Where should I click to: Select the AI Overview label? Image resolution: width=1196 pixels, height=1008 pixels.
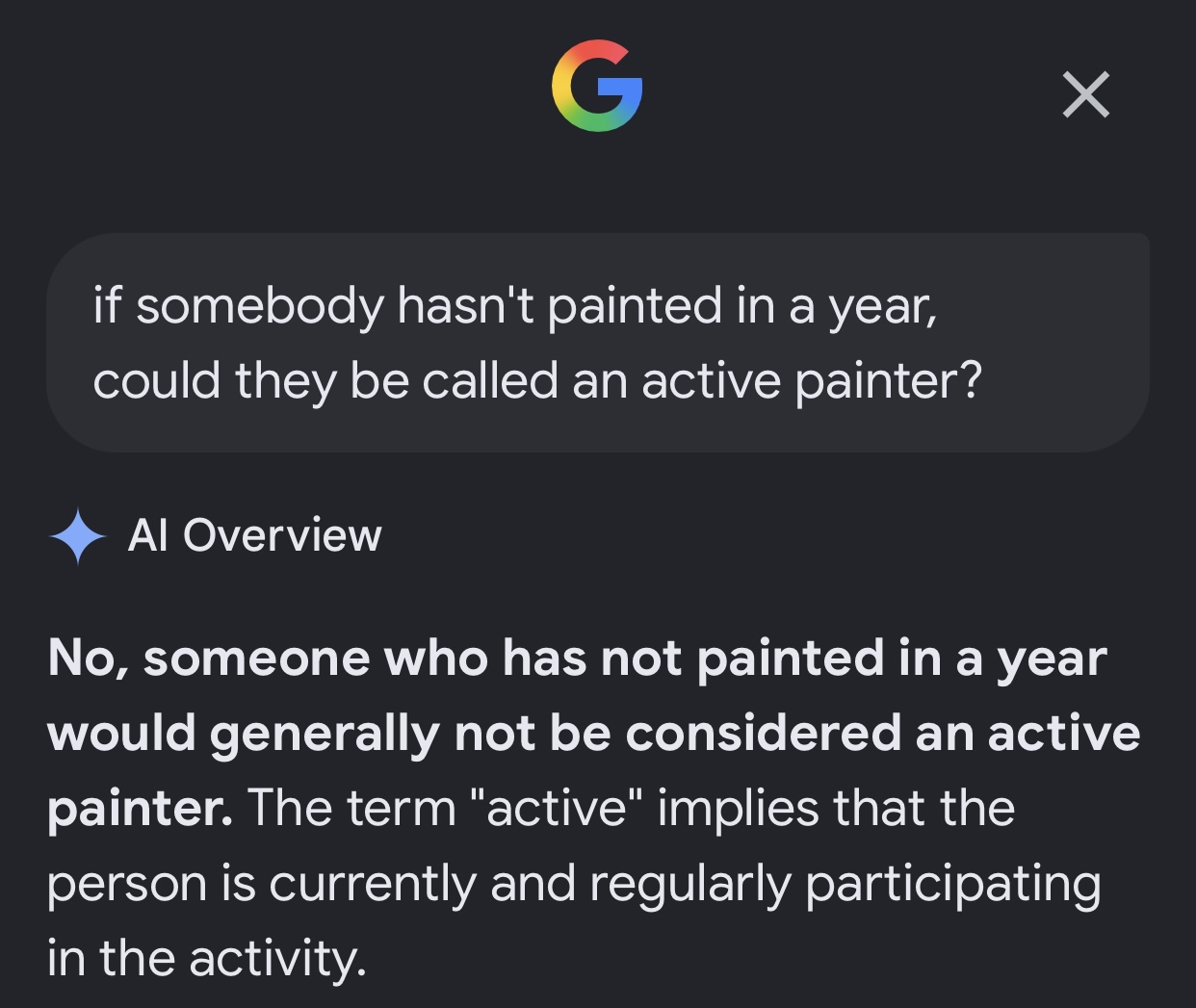coord(254,535)
